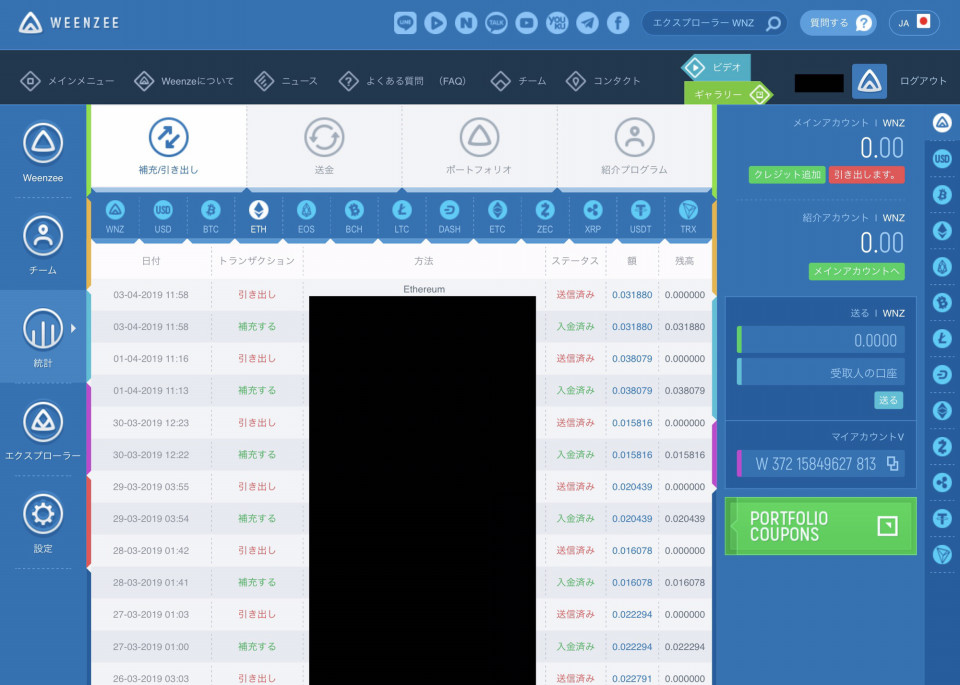This screenshot has width=960, height=685.
Task: Open コンタクト nav item
Action: pyautogui.click(x=603, y=81)
